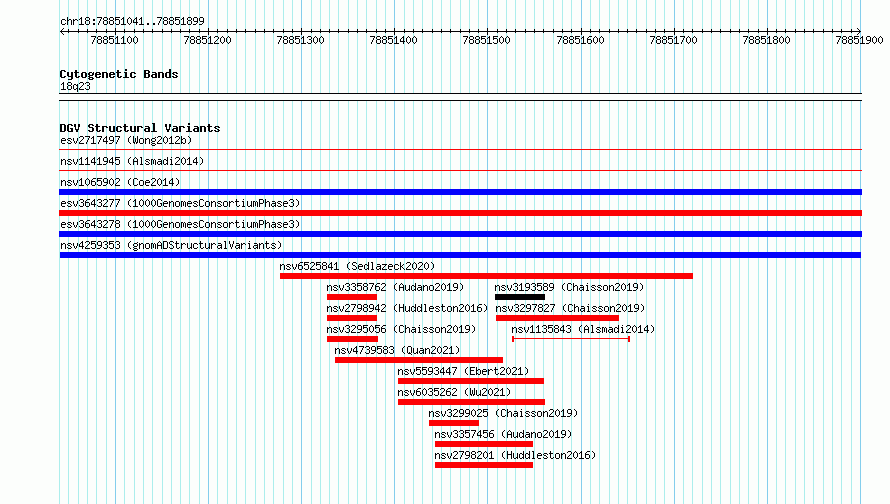Click the left arrow end of ruler
Screen dimensions: 890x504
pyautogui.click(x=62, y=31)
